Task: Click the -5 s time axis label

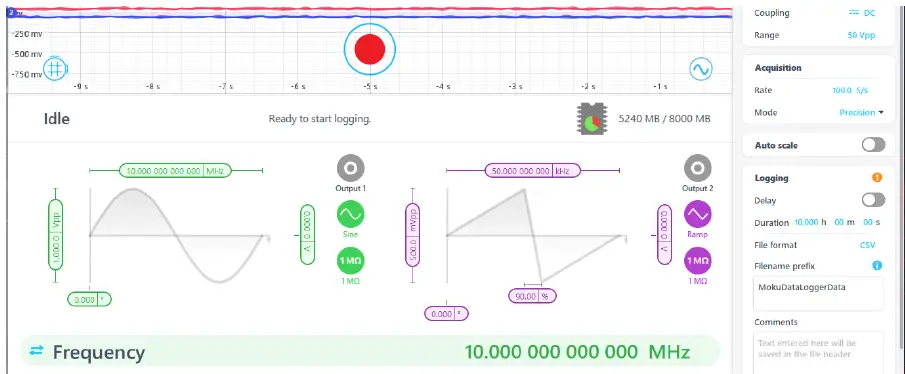Action: click(371, 87)
